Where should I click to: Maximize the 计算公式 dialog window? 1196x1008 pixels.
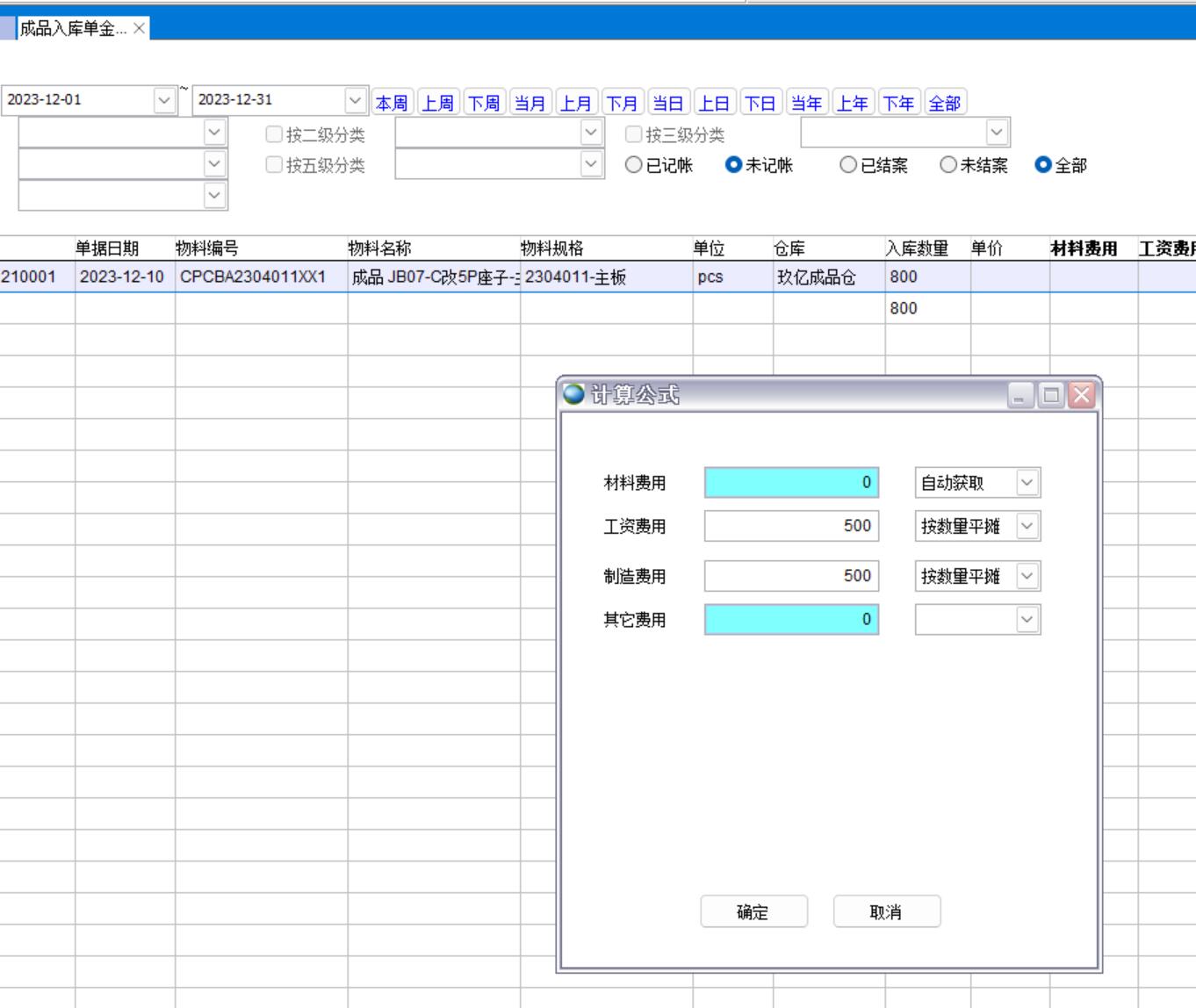click(x=1050, y=395)
